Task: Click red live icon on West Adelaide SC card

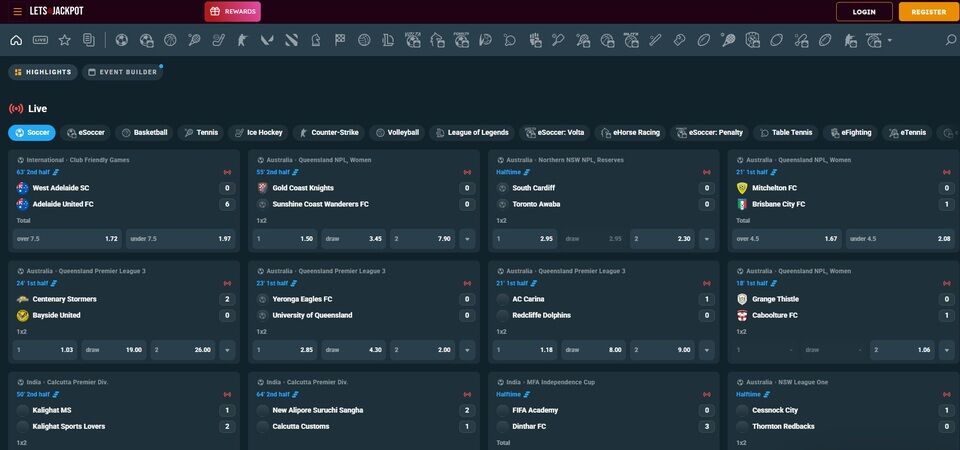Action: tap(228, 172)
